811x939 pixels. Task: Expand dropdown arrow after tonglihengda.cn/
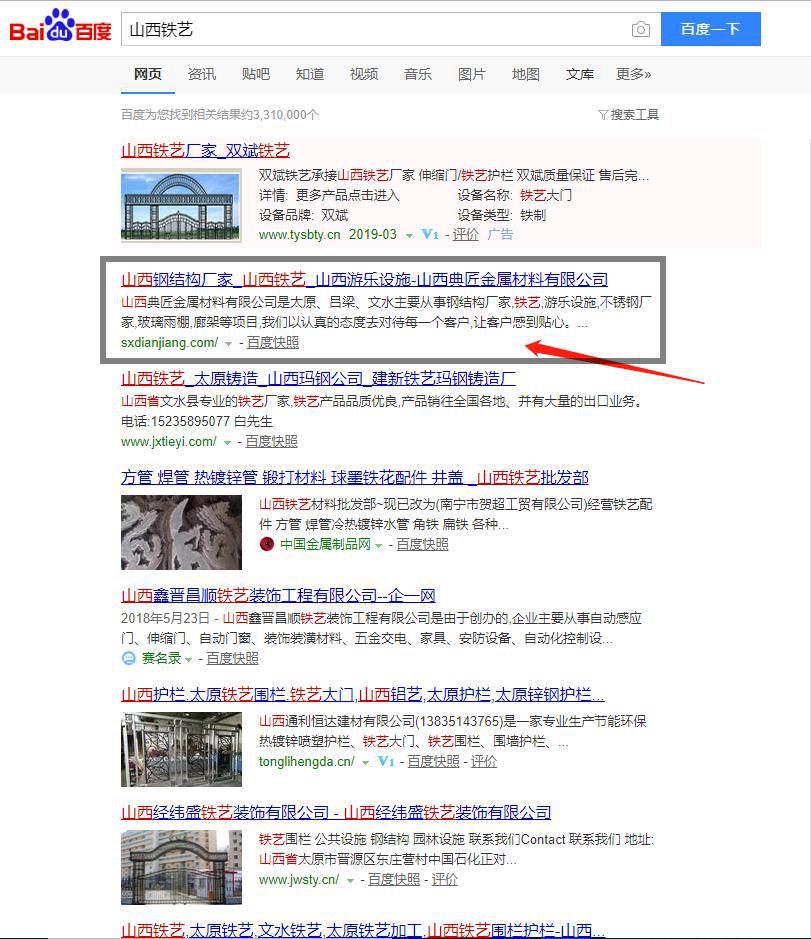[365, 762]
